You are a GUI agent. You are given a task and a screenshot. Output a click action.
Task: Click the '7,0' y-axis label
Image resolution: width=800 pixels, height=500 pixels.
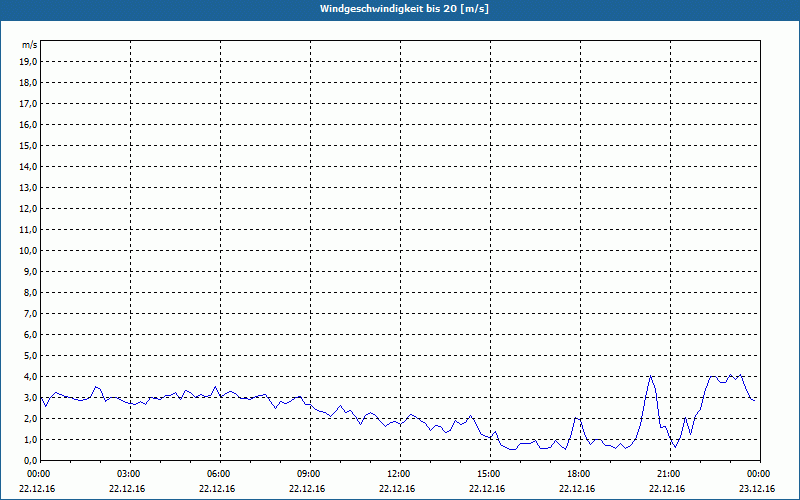30,314
